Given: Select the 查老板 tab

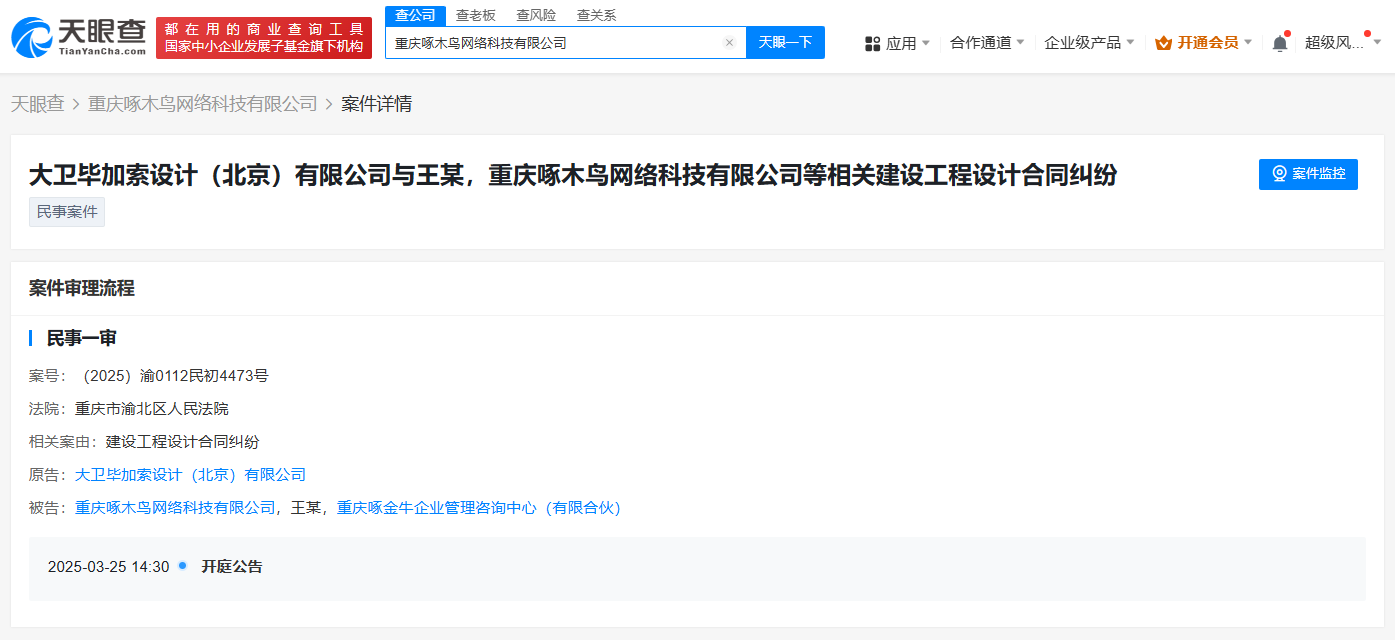Looking at the screenshot, I should pyautogui.click(x=476, y=15).
